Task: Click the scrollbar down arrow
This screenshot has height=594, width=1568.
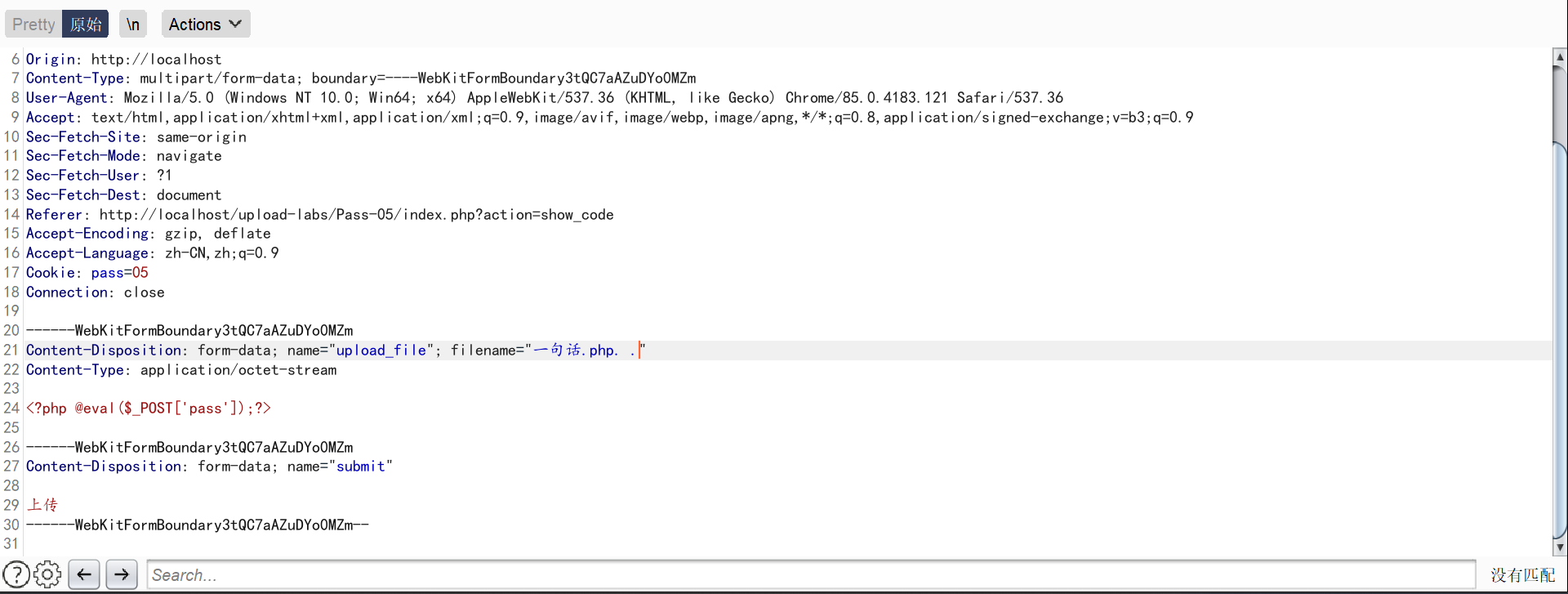Action: tap(1560, 547)
